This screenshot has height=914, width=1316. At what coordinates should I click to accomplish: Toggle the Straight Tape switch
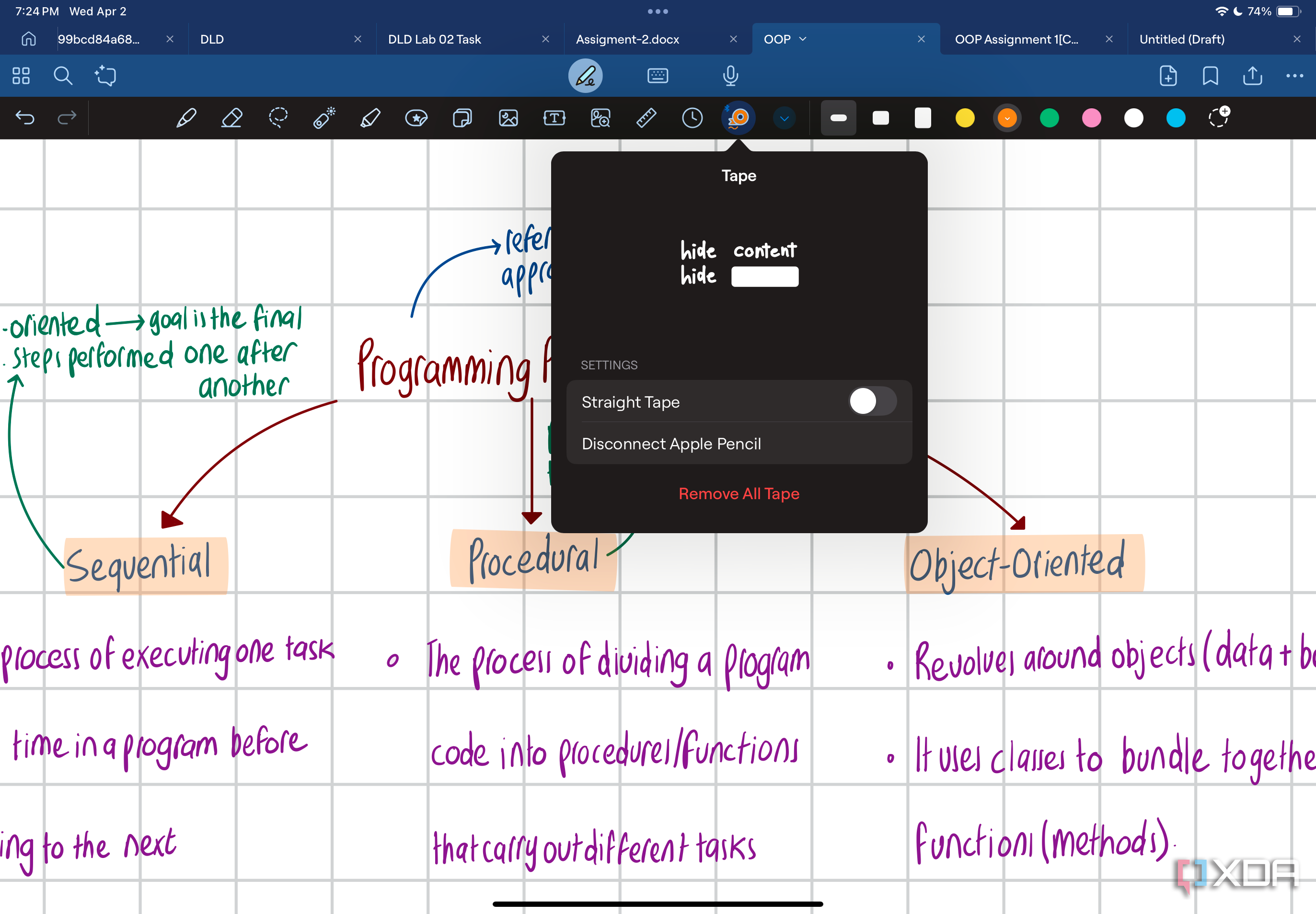[872, 401]
